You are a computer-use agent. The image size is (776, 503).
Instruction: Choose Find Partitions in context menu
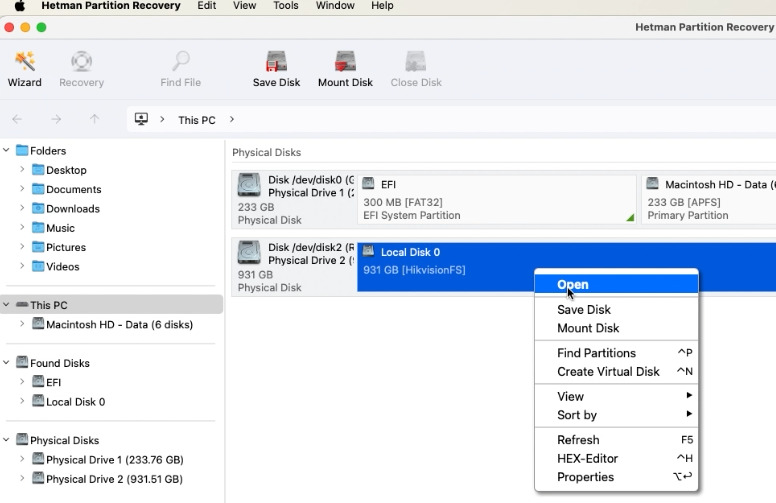616,353
